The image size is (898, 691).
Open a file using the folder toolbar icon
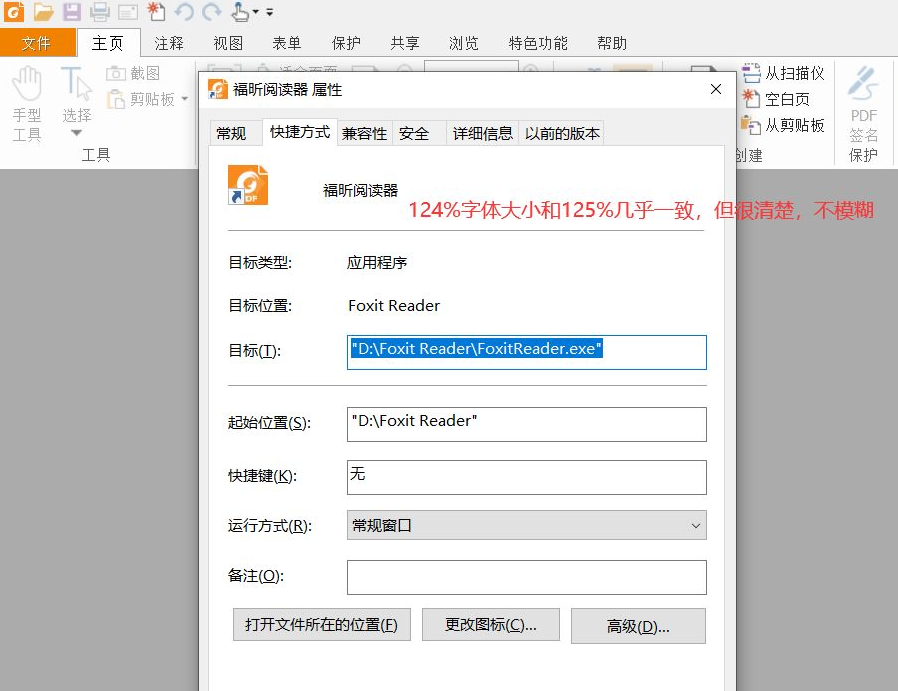click(43, 10)
